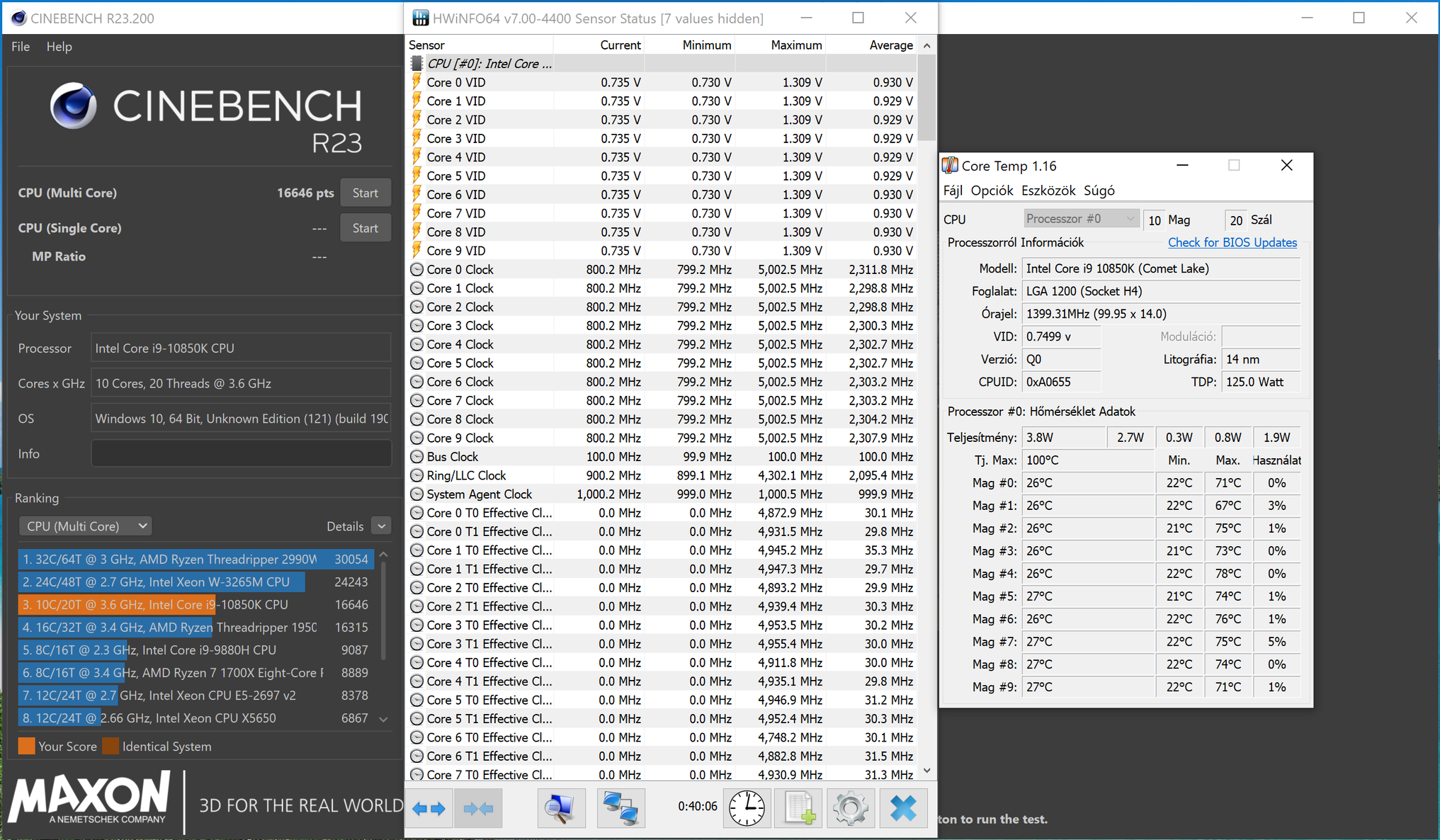Click the Cores x GHz field
The height and width of the screenshot is (840, 1440).
[x=242, y=384]
